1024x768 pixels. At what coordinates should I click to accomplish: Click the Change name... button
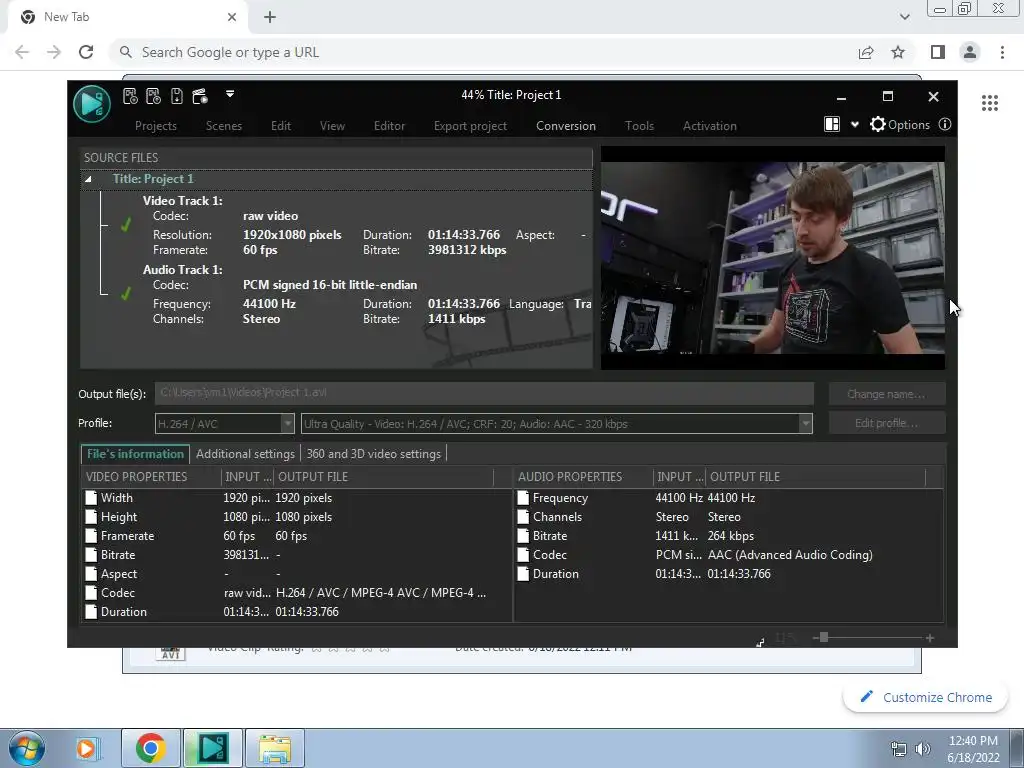tap(886, 394)
